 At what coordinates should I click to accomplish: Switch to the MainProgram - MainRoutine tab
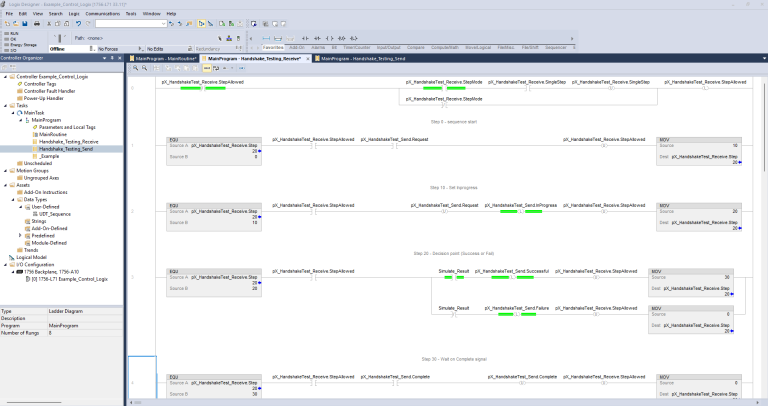point(164,58)
